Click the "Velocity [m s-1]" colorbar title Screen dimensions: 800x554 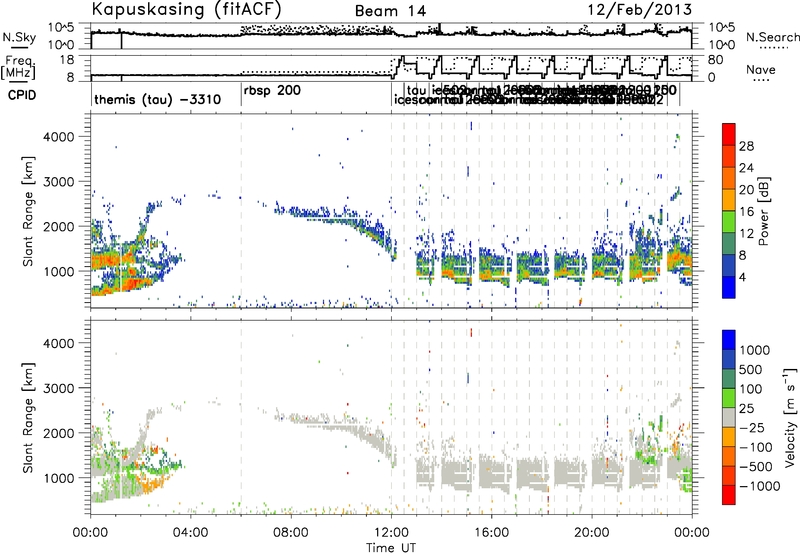tap(790, 417)
